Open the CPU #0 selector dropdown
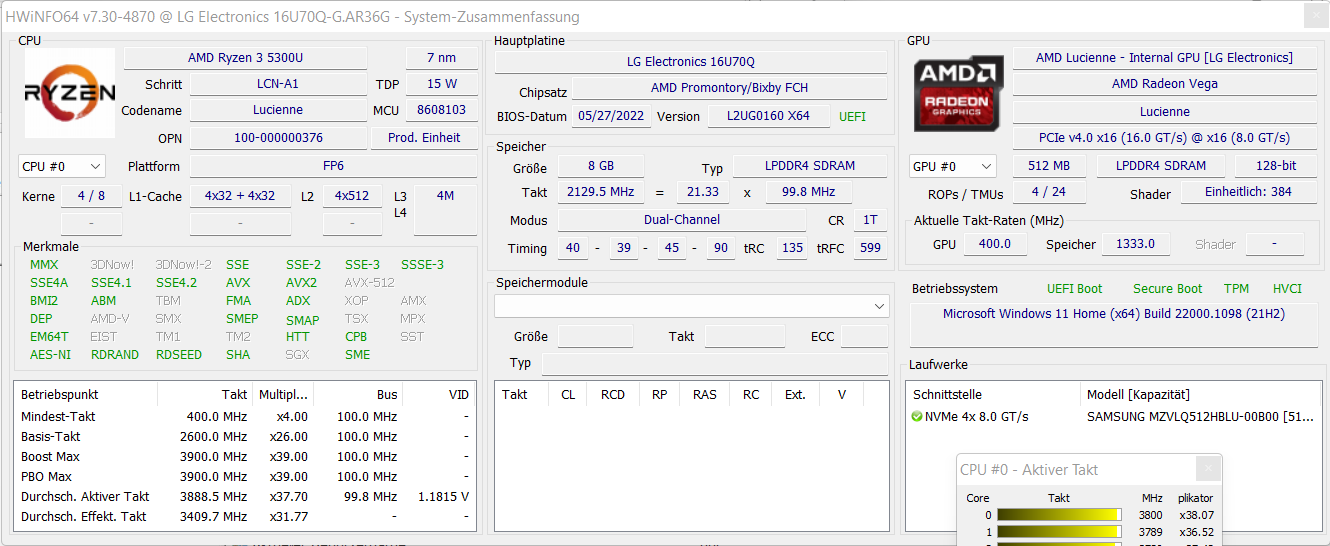Screen dimensions: 1330x546 (62, 166)
